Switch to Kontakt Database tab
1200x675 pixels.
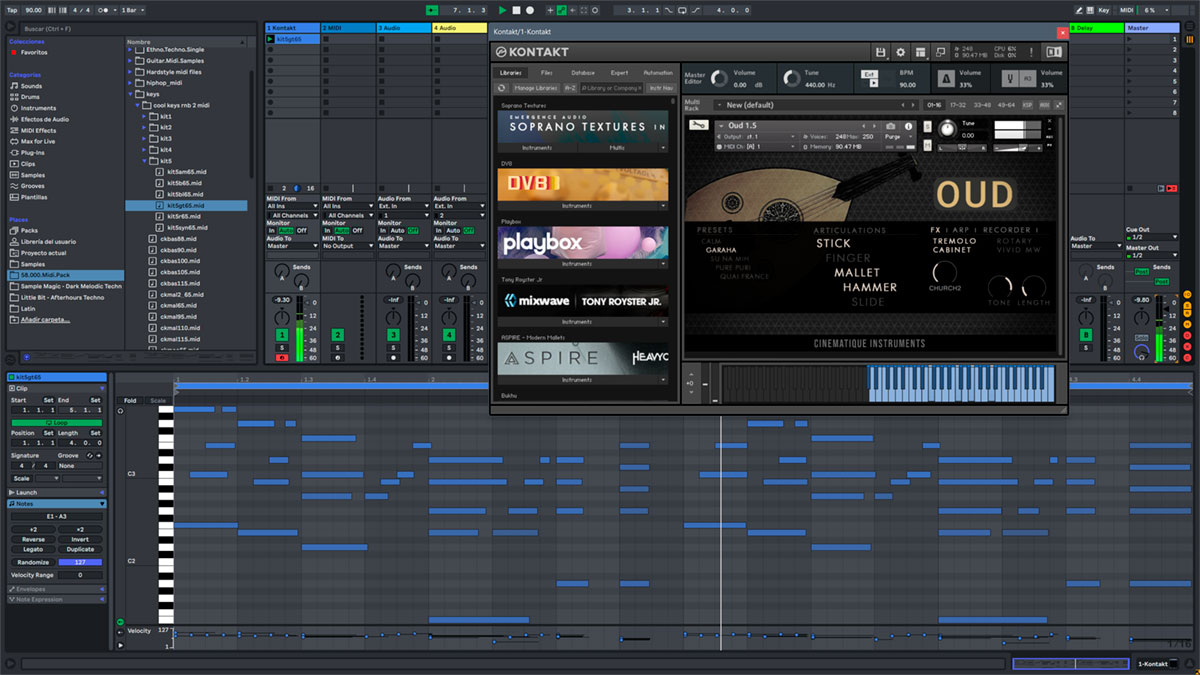583,73
